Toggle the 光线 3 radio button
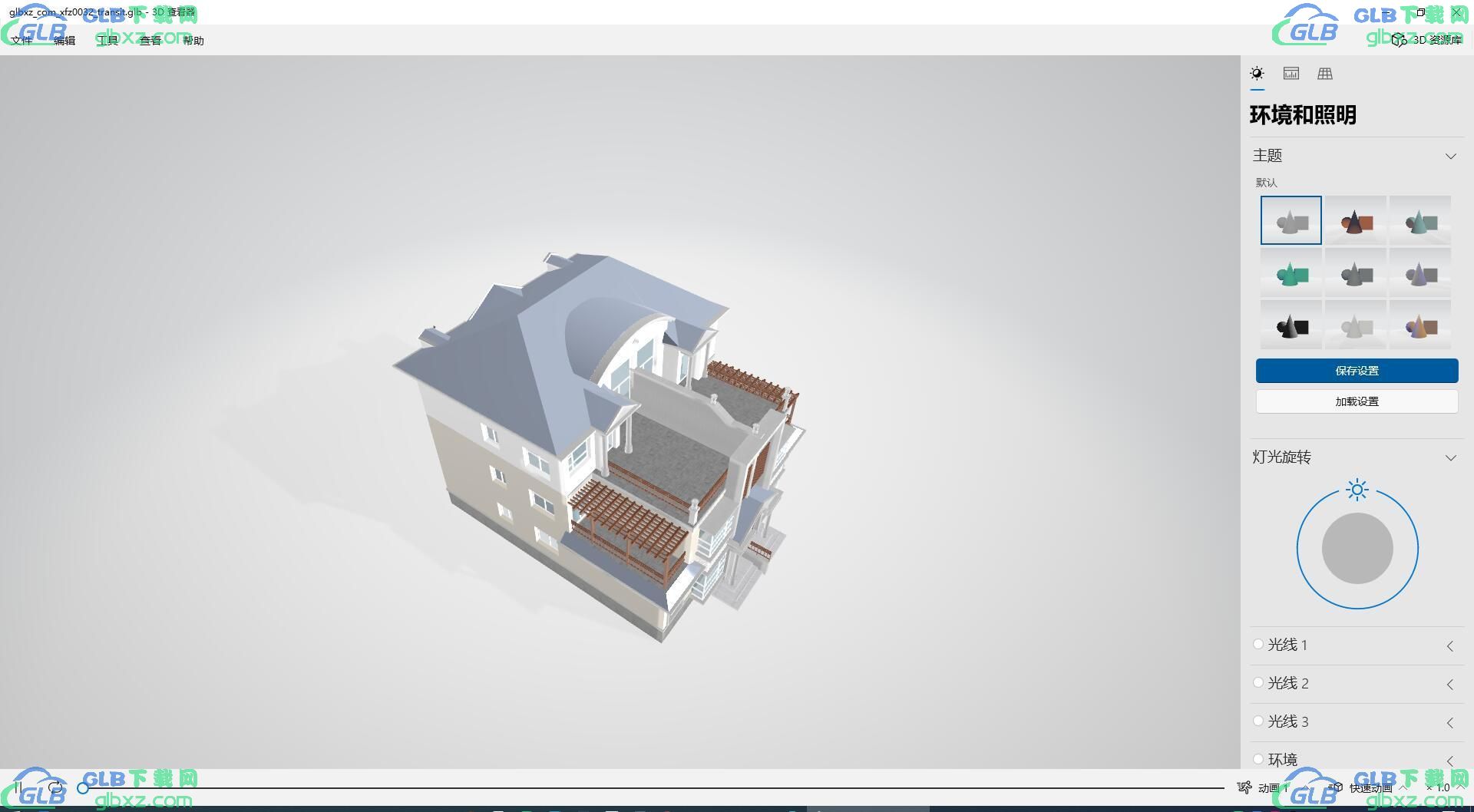1474x812 pixels. point(1258,721)
